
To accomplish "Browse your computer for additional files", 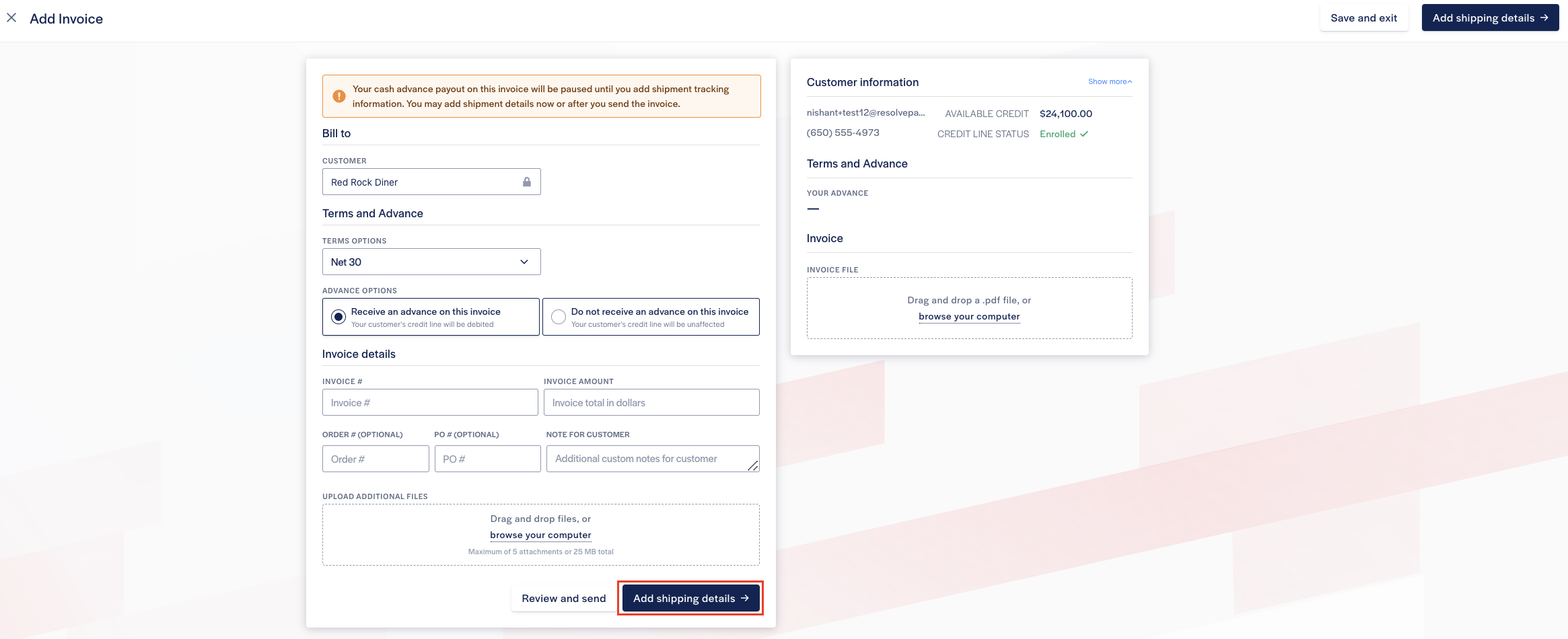I will [540, 535].
